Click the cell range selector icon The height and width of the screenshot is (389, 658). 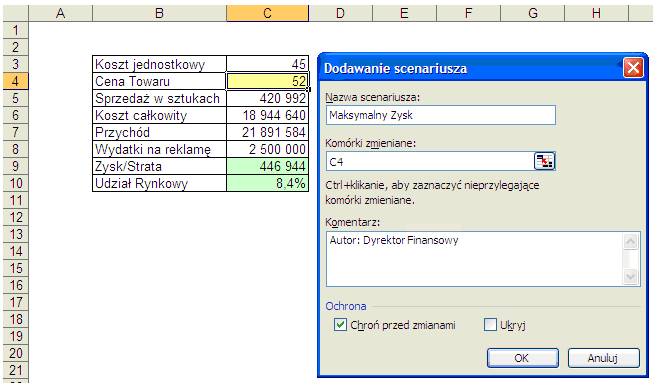coord(544,162)
